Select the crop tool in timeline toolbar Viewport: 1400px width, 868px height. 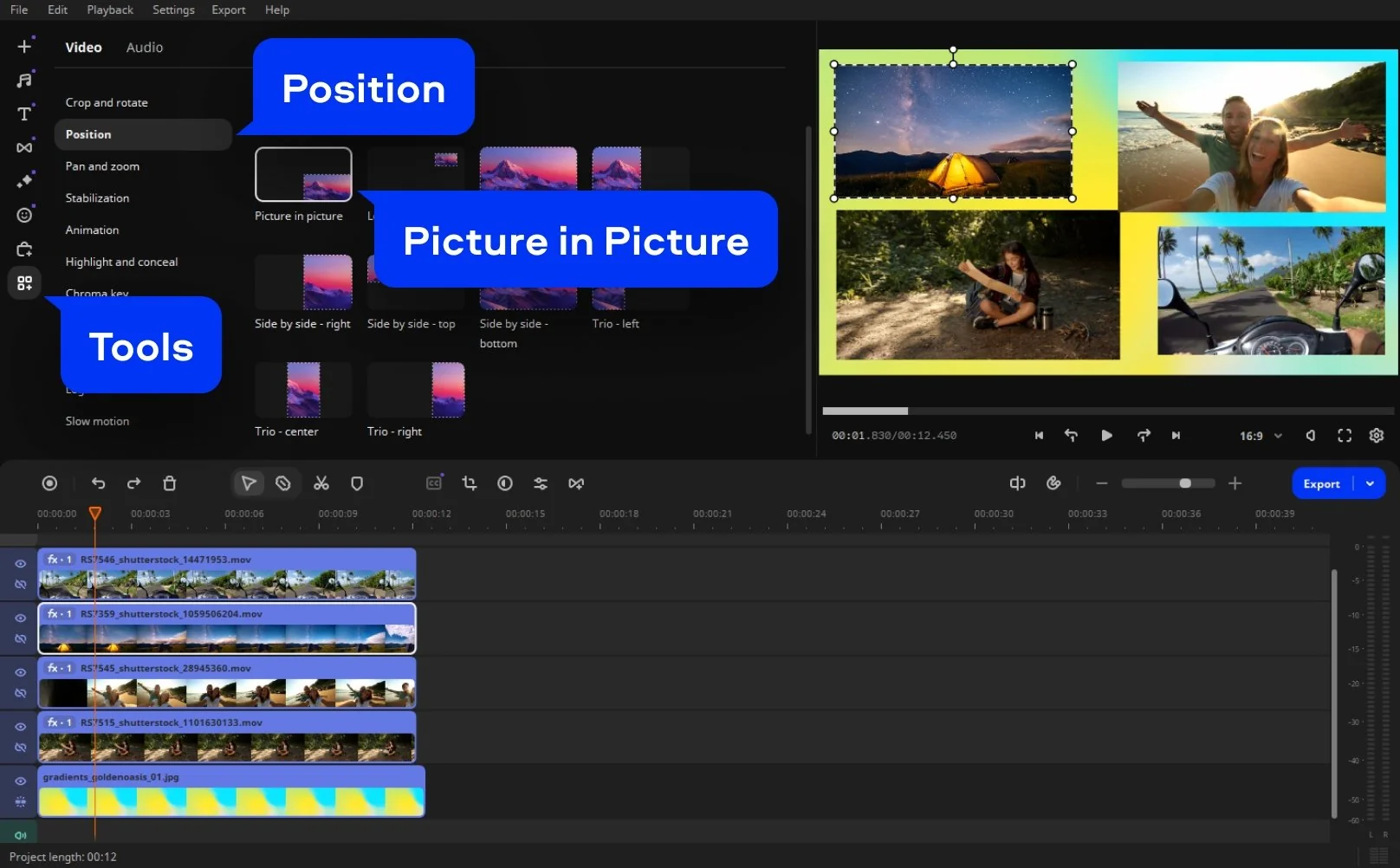pyautogui.click(x=470, y=483)
